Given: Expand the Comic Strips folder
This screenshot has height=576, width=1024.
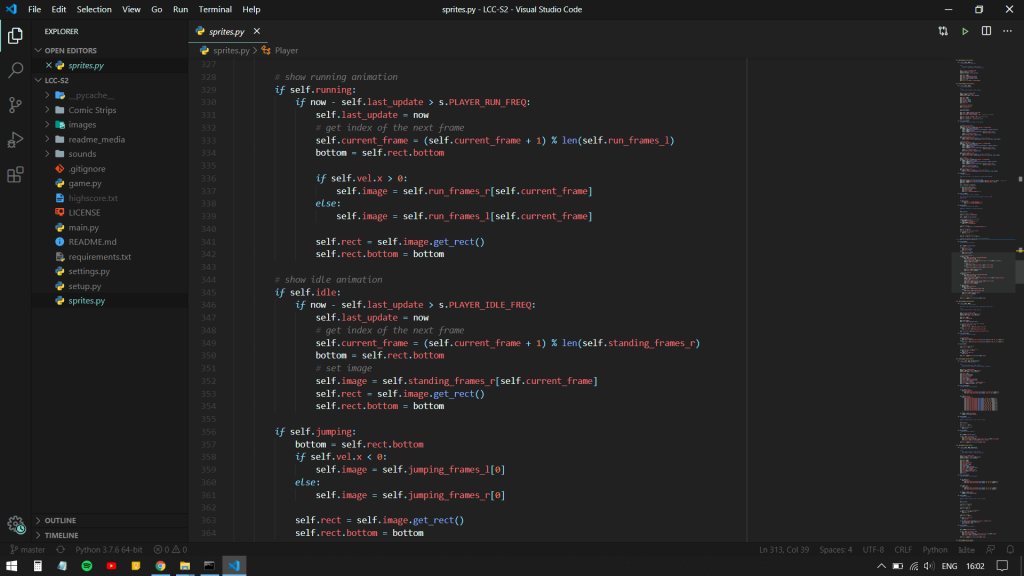Looking at the screenshot, I should (92, 110).
